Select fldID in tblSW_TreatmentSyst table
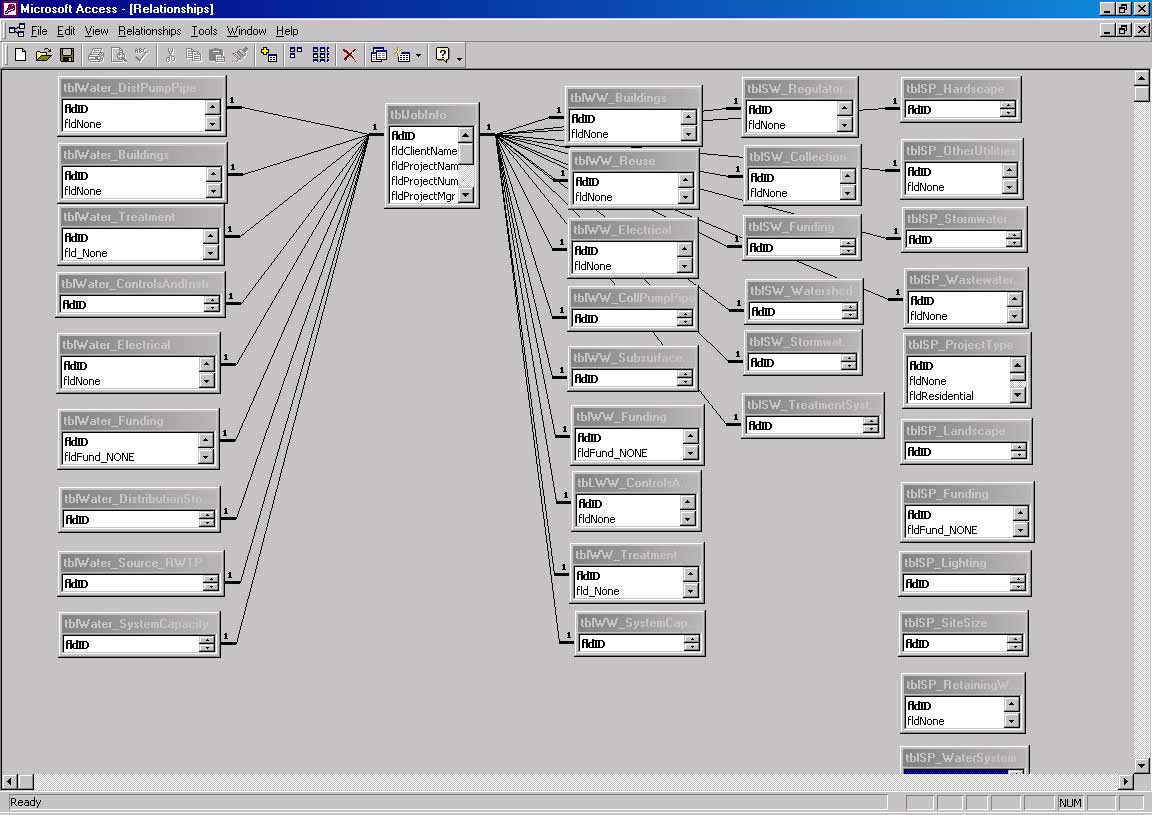 804,426
